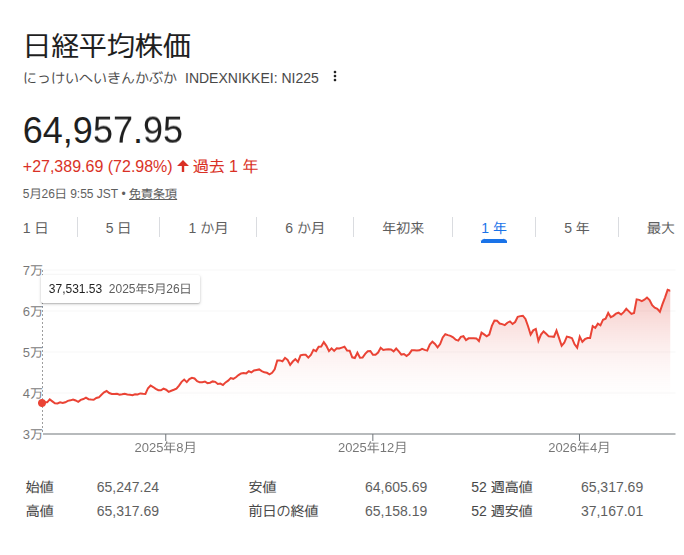684x555 pixels.
Task: Click the red data point on chart start
Action: coord(42,403)
